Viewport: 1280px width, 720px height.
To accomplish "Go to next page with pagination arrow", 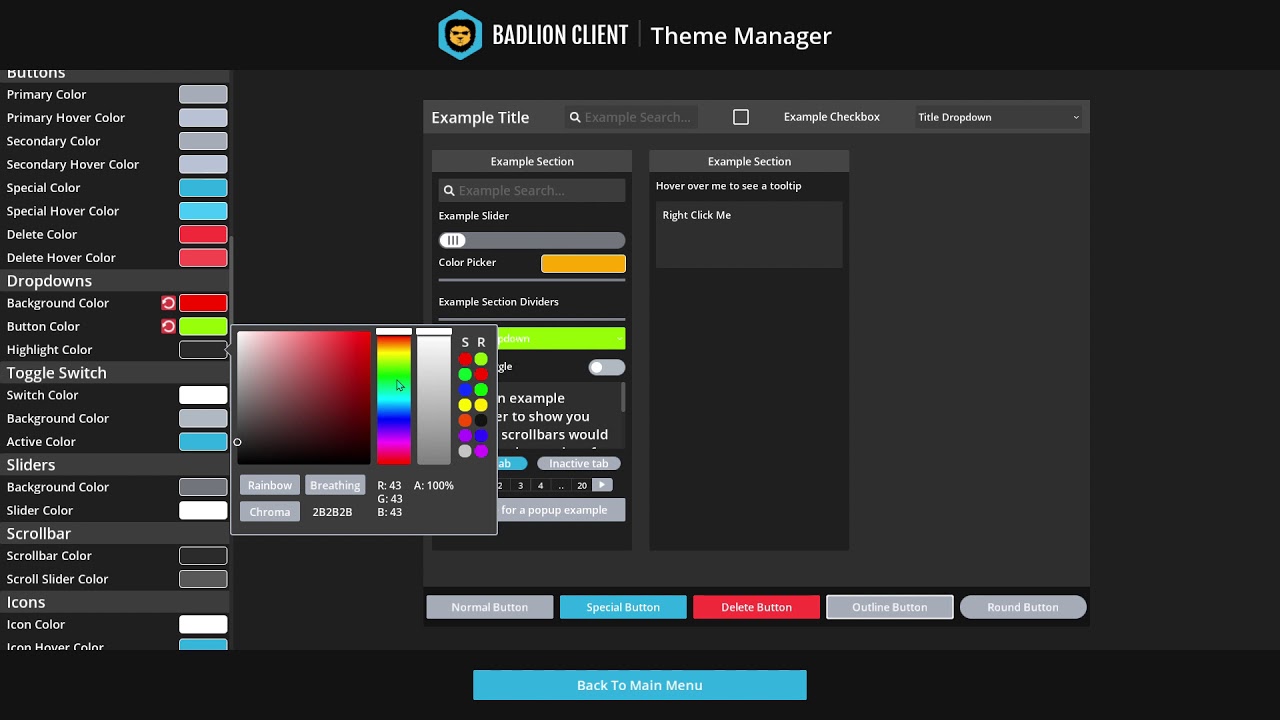I will 602,485.
